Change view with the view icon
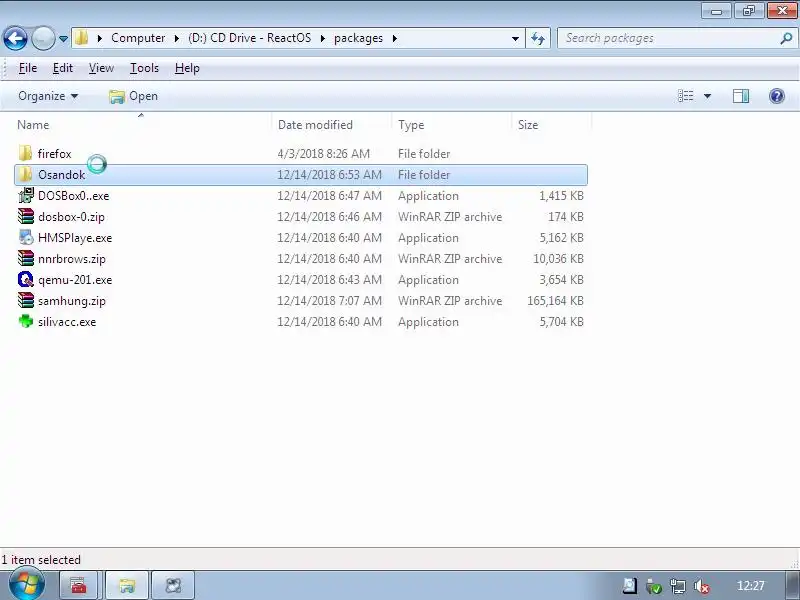Screen dimensions: 800x600 pyautogui.click(x=686, y=96)
